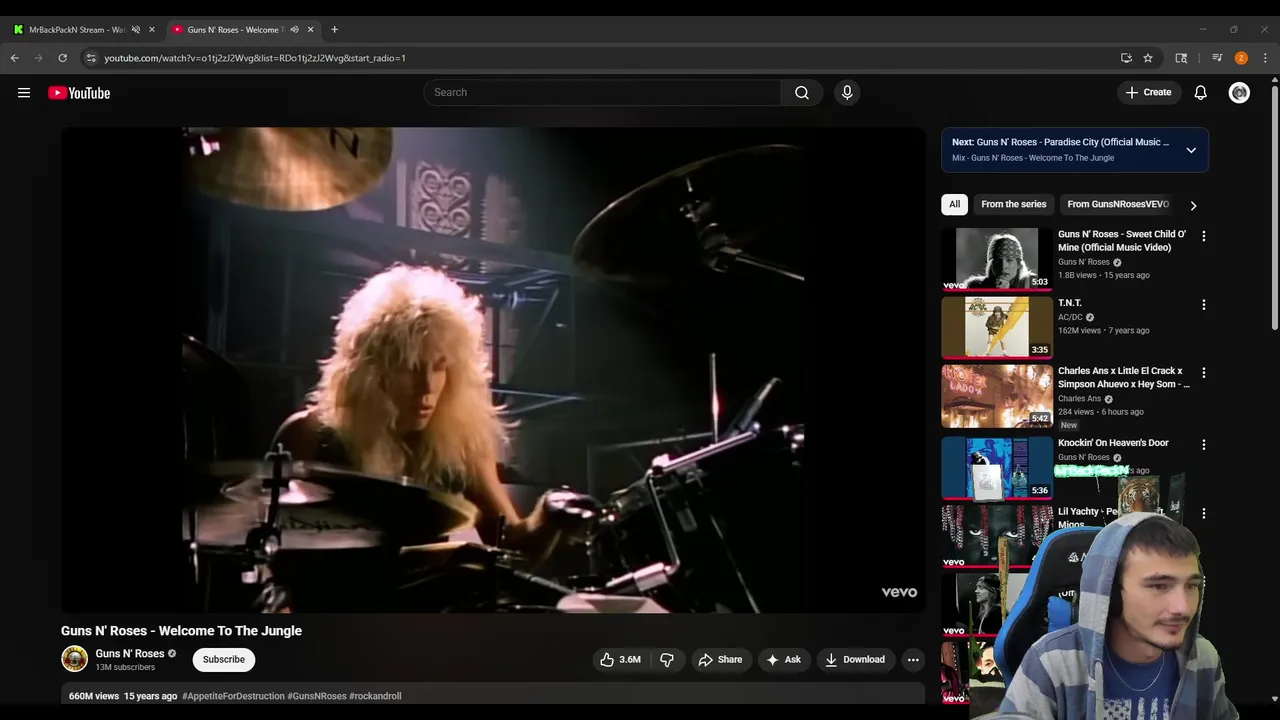Reload the page in browser toolbar

62,58
